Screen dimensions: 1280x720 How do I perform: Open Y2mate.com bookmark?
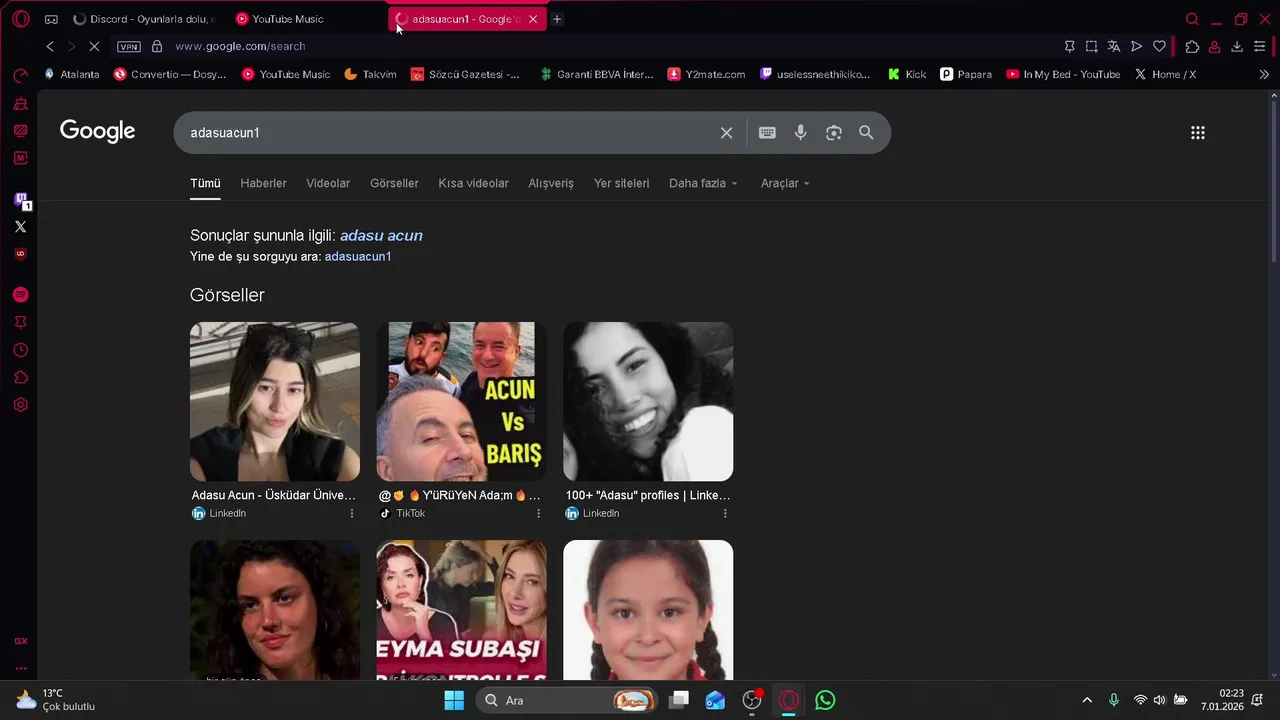[x=707, y=74]
